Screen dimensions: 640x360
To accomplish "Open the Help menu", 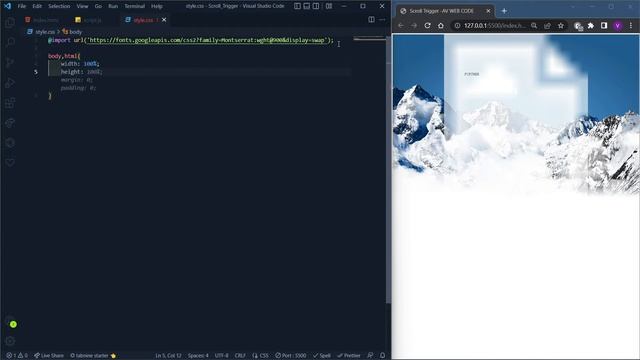I will point(157,6).
